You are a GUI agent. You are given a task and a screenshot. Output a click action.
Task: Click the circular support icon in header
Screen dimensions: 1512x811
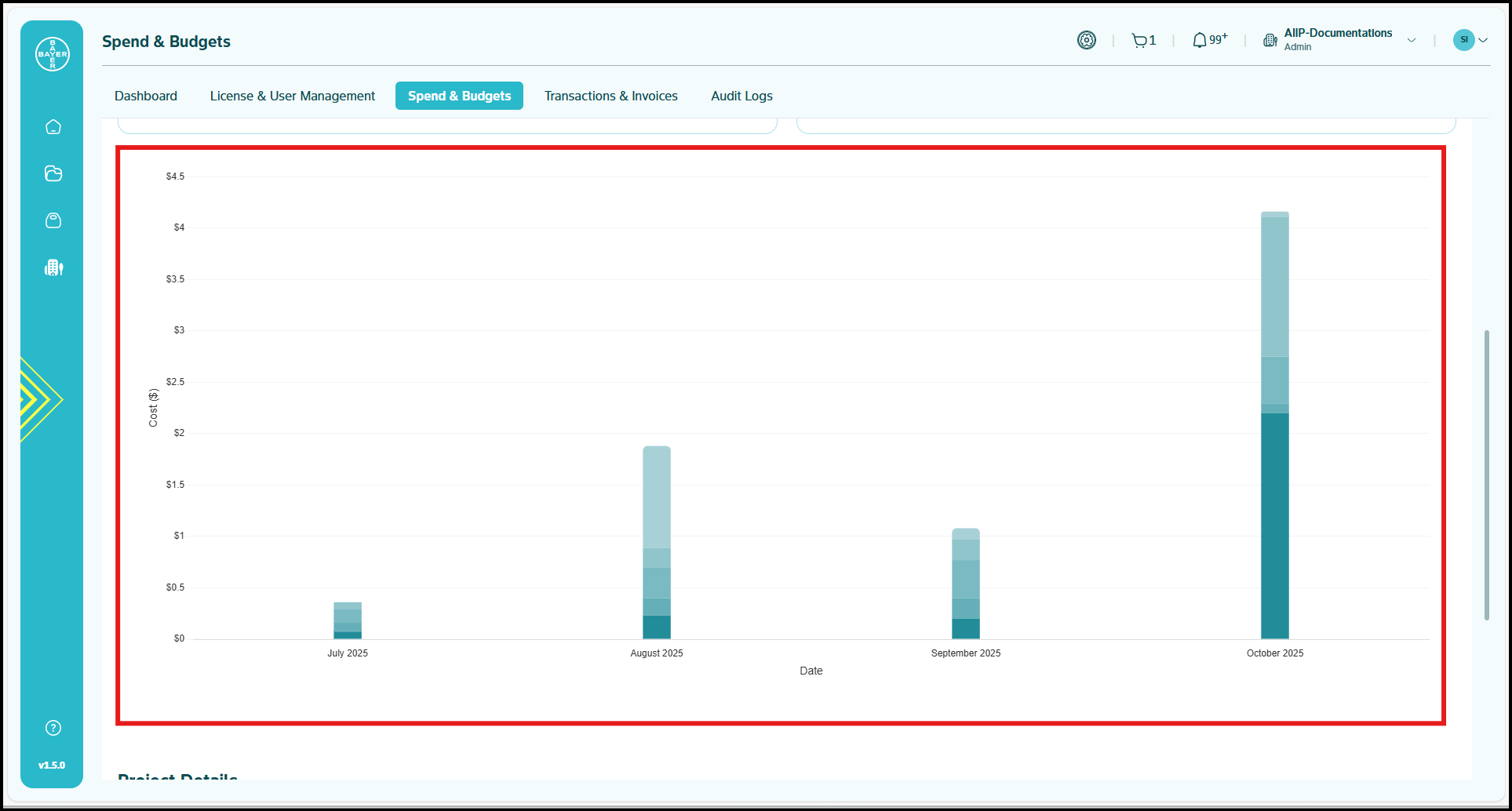(x=1087, y=40)
